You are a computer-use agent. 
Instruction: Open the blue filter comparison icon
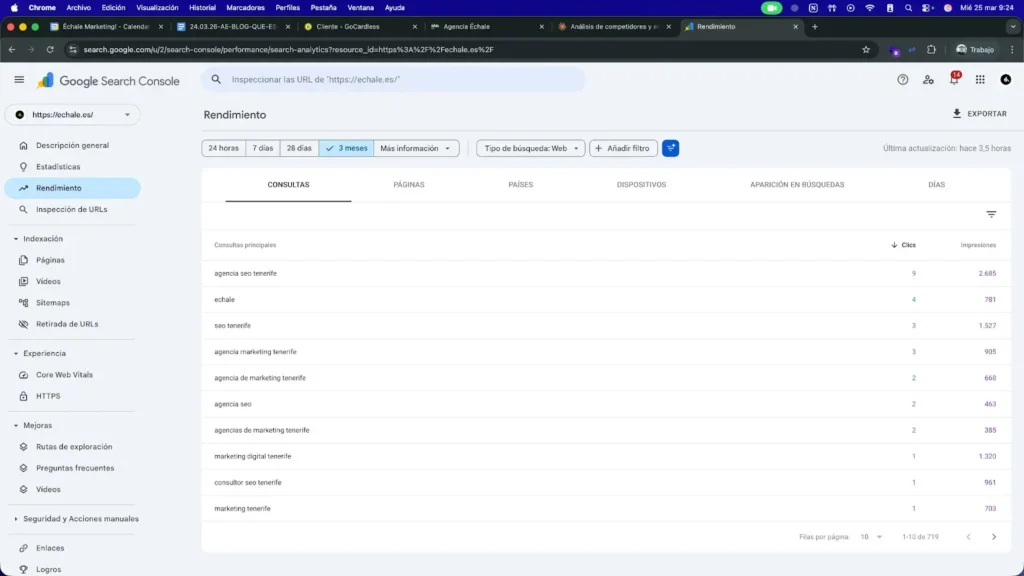[x=670, y=147]
